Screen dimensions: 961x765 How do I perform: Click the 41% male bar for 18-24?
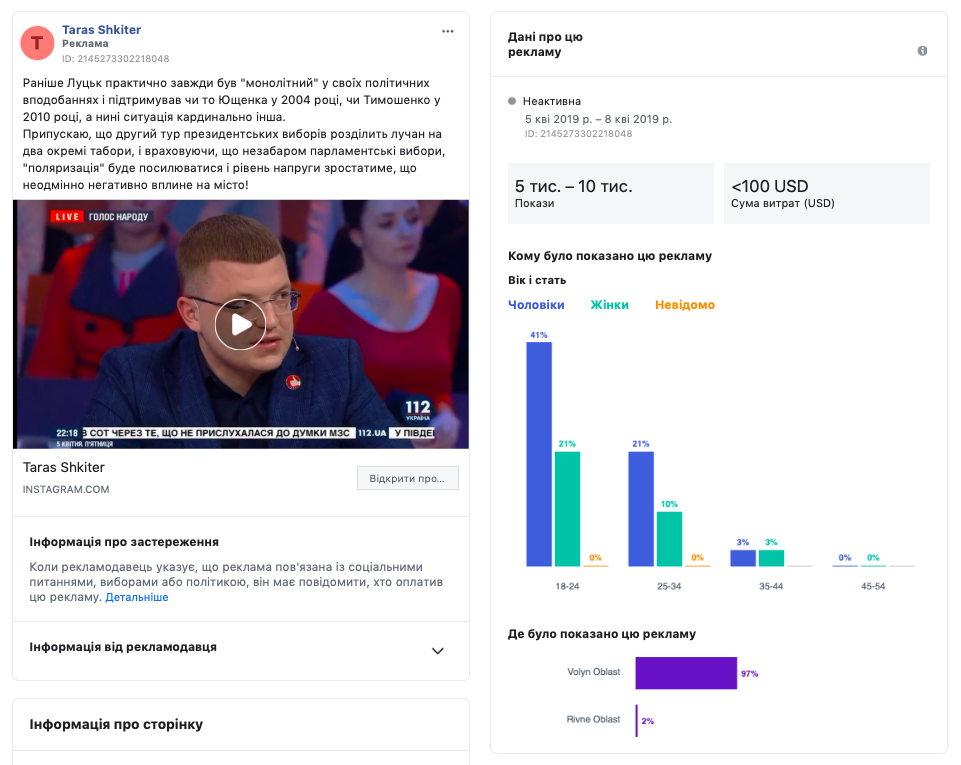539,455
